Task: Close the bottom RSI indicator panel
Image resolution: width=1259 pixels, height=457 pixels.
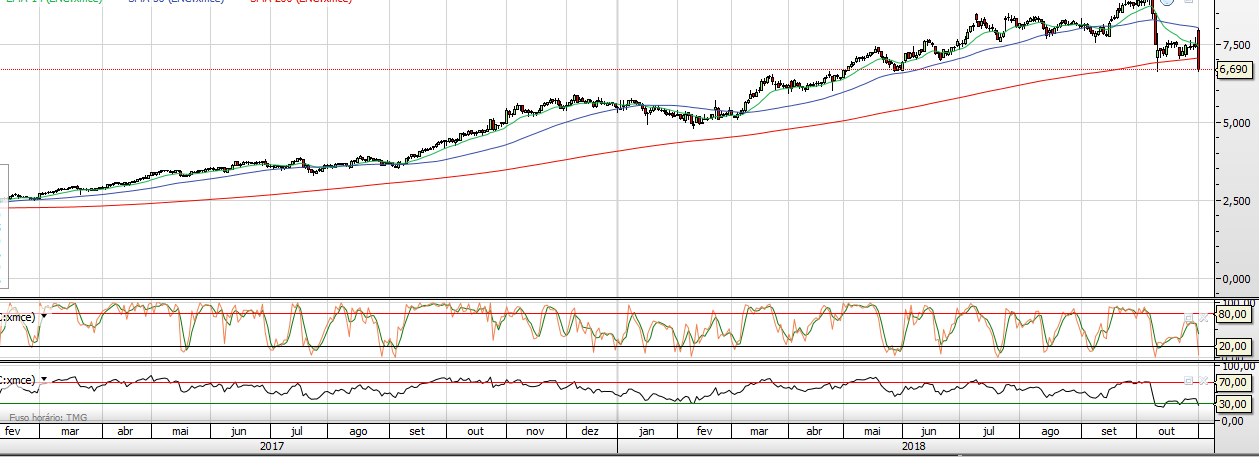Action: (x=1204, y=382)
